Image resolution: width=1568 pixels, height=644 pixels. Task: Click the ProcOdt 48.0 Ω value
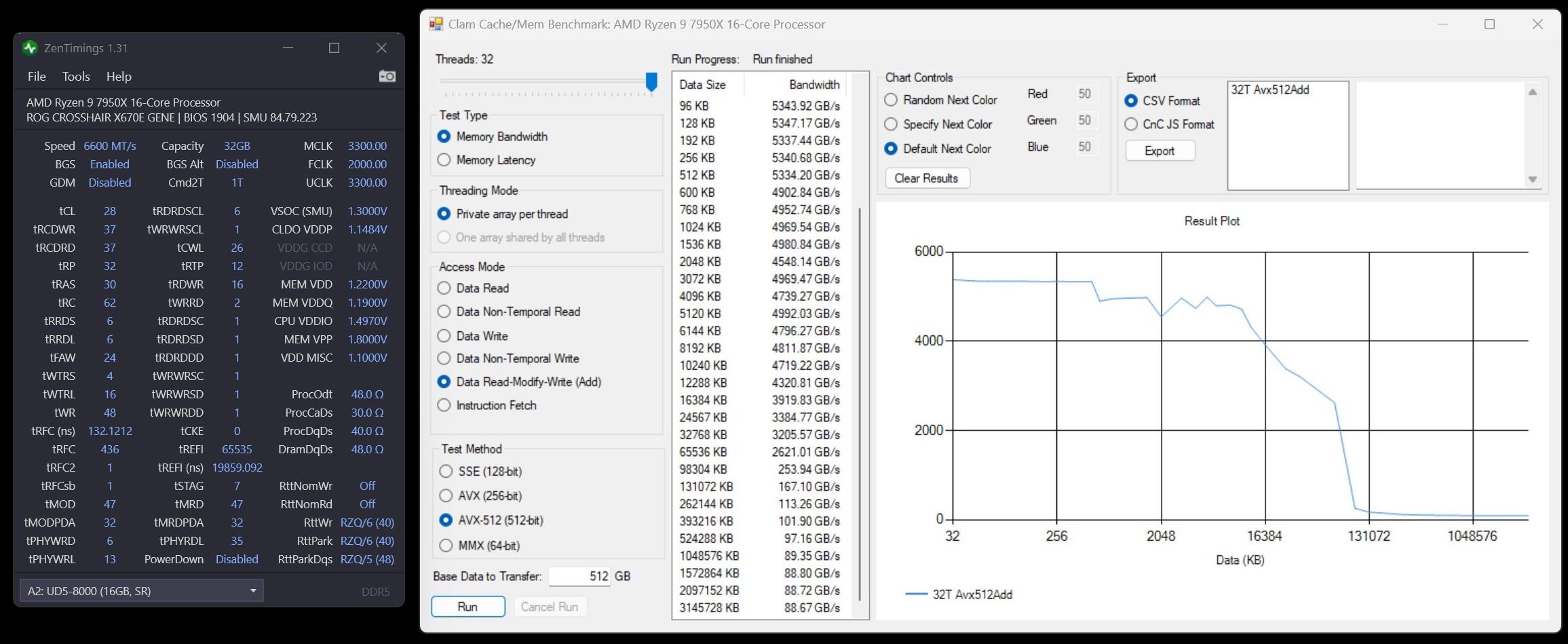pos(367,394)
